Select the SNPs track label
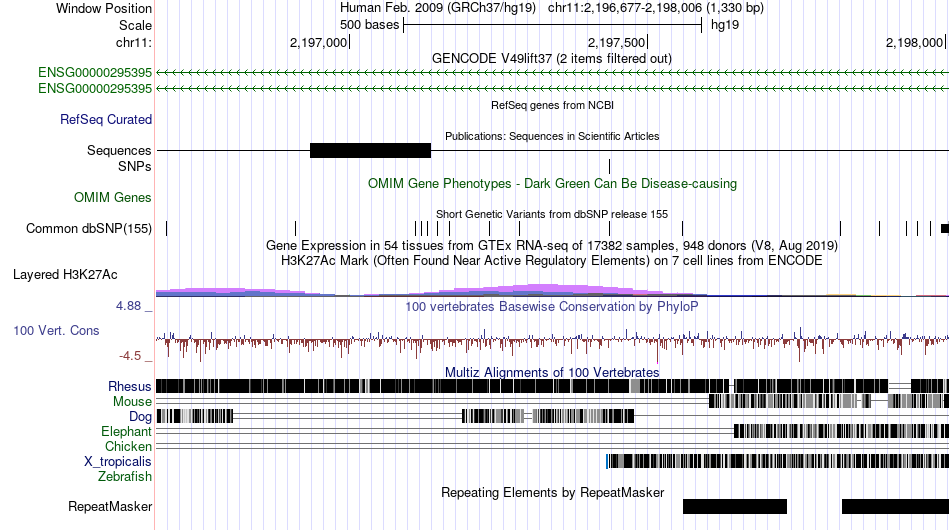This screenshot has height=530, width=950. (x=135, y=166)
